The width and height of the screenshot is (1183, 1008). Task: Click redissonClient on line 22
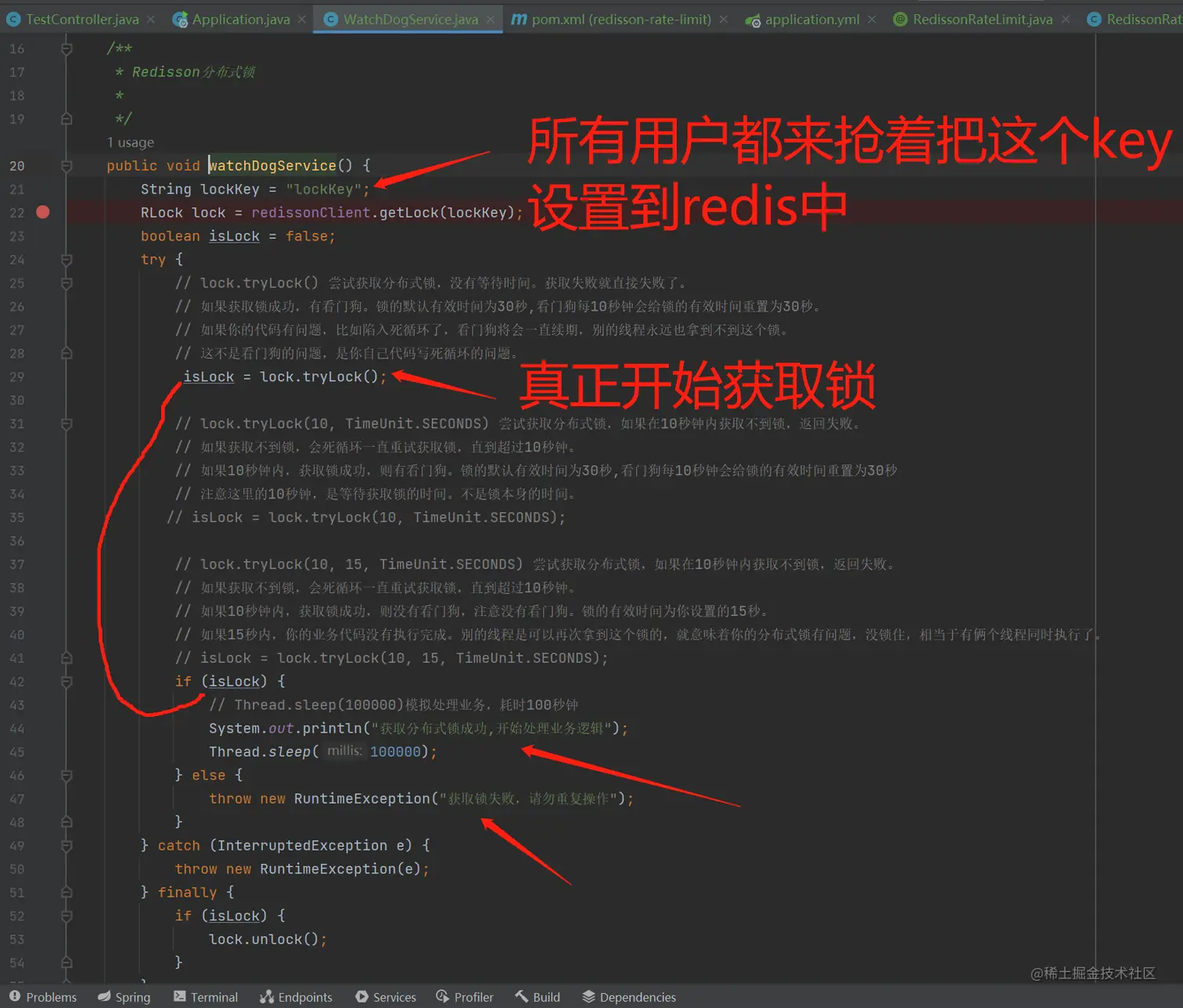point(311,213)
